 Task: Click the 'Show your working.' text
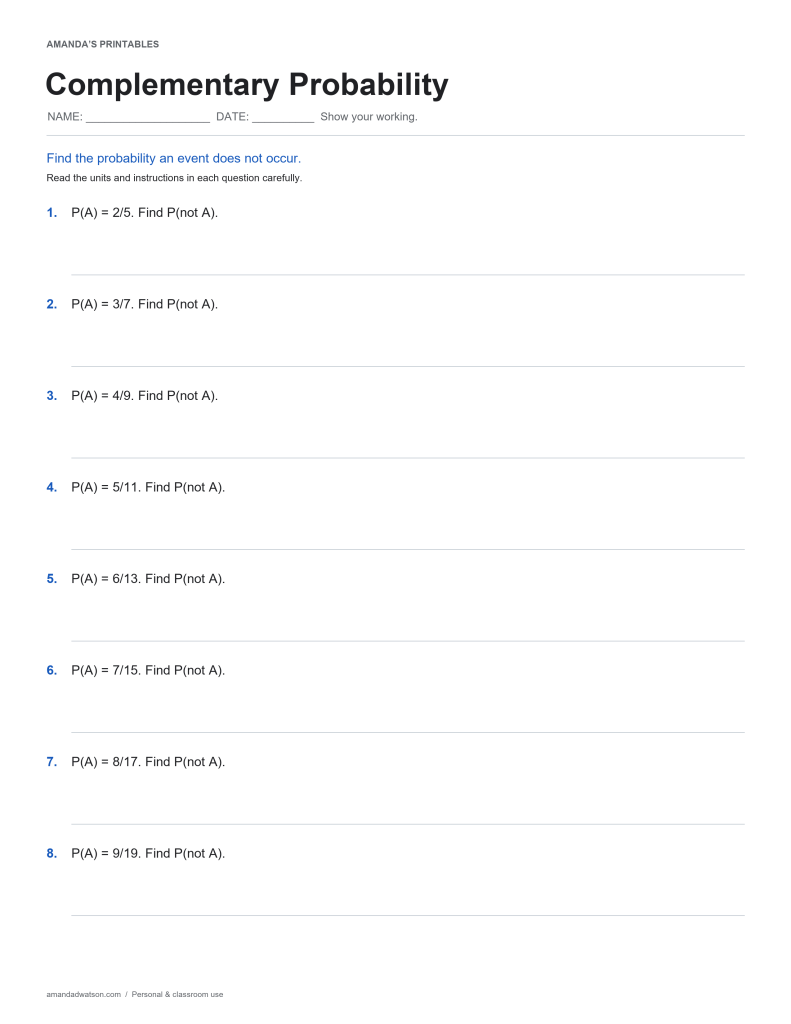(x=368, y=117)
